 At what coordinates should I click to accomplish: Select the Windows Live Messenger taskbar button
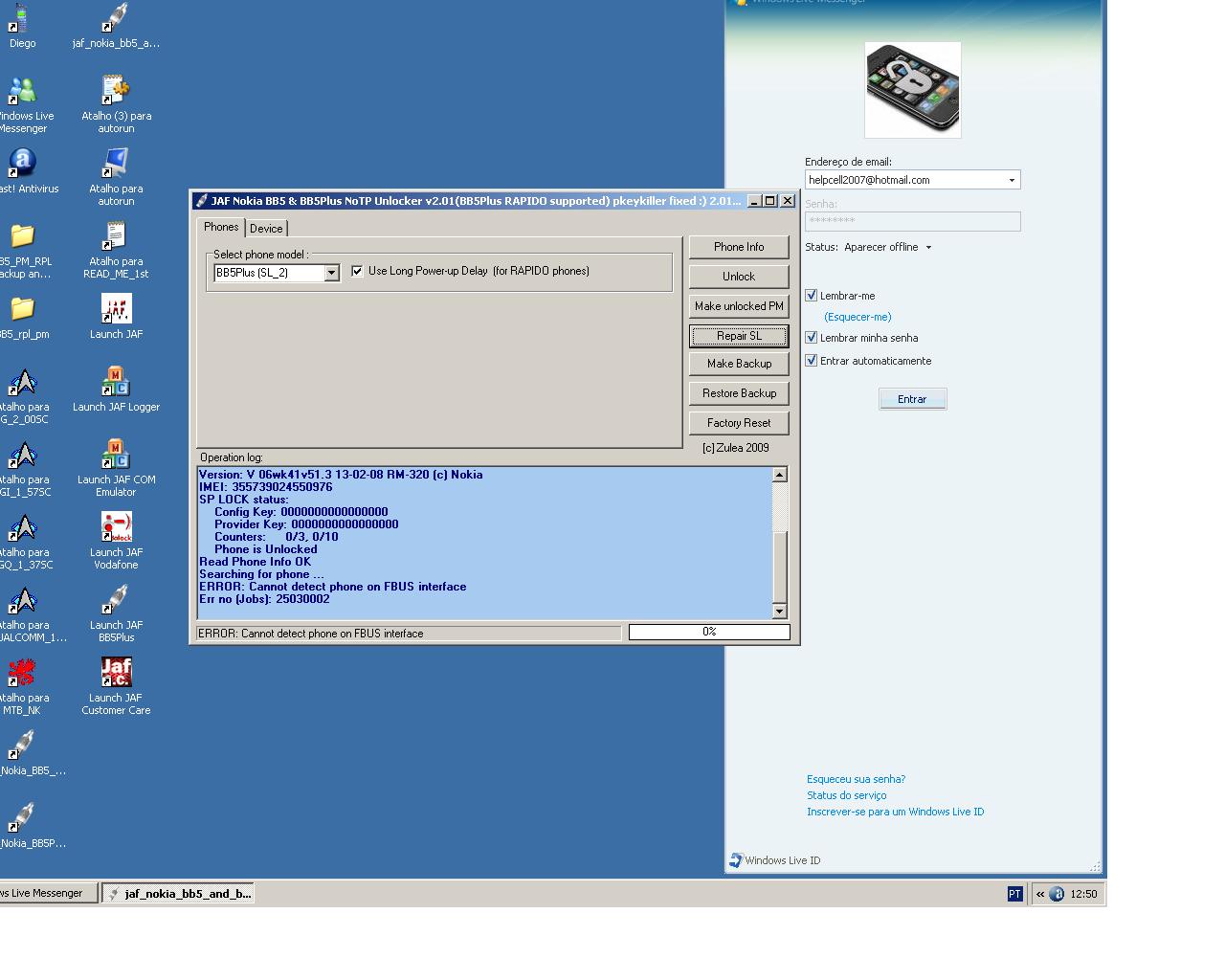(48, 894)
